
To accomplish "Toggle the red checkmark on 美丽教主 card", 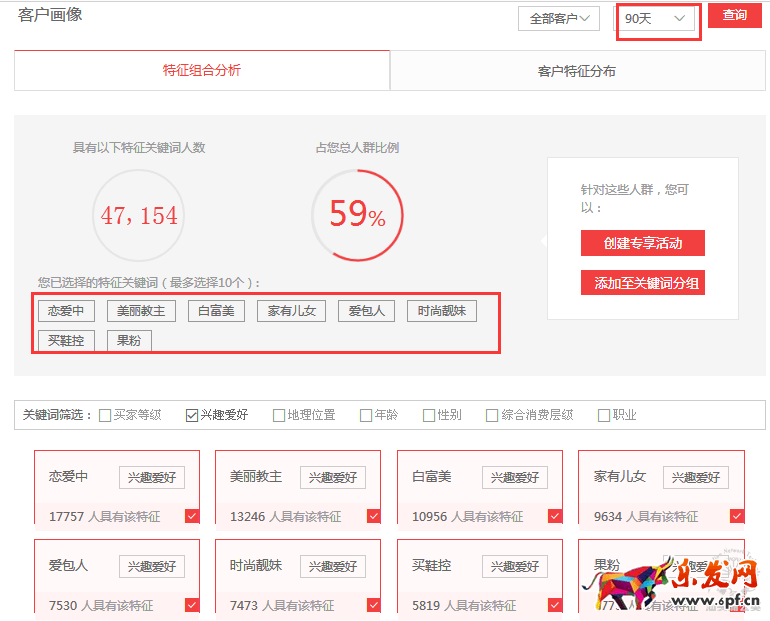I will tap(373, 517).
